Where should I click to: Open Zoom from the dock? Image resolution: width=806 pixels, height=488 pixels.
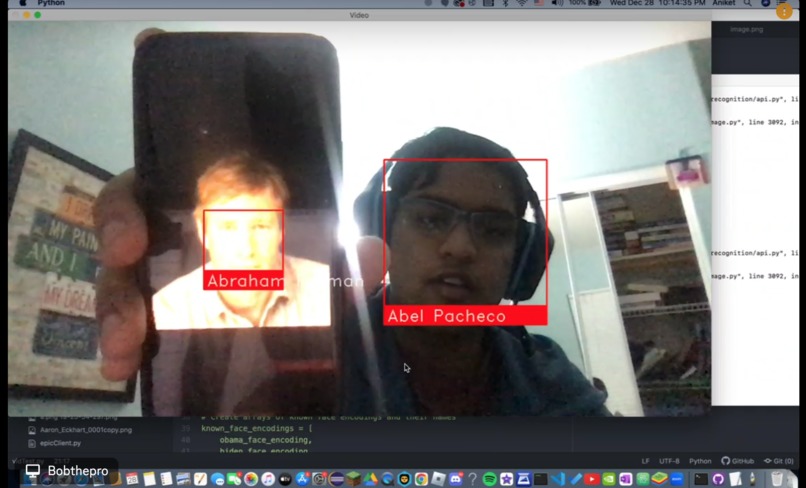676,479
